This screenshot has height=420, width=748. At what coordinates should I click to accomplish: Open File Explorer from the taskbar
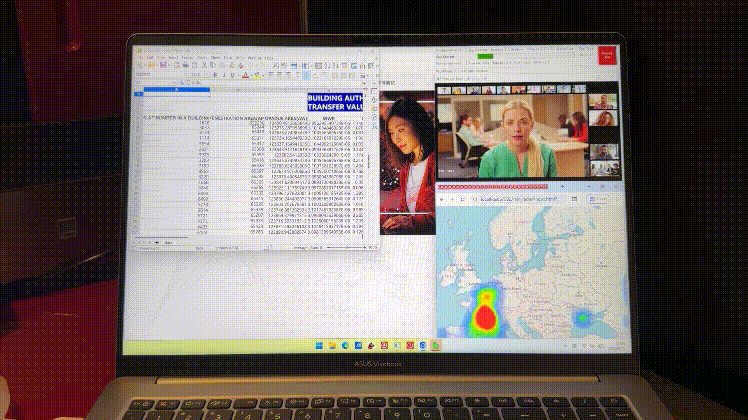pyautogui.click(x=332, y=346)
